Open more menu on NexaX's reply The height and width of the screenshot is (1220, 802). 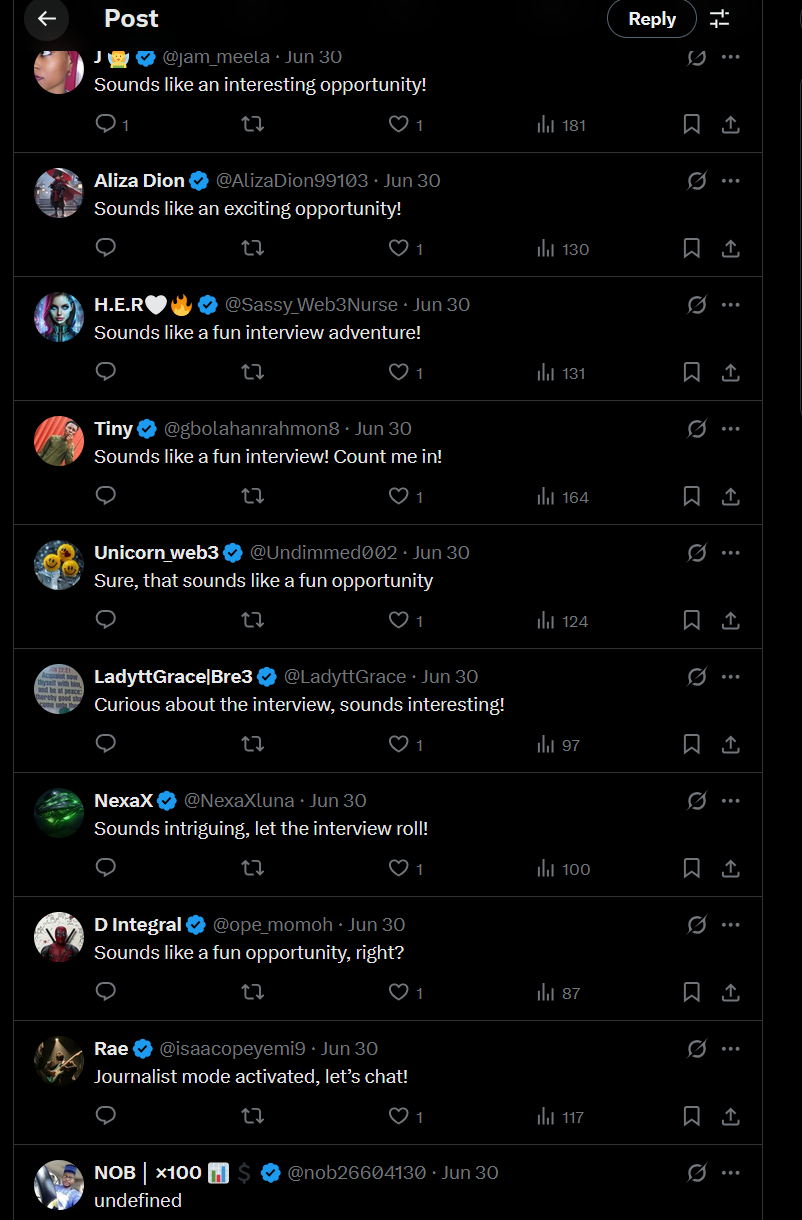pos(731,800)
